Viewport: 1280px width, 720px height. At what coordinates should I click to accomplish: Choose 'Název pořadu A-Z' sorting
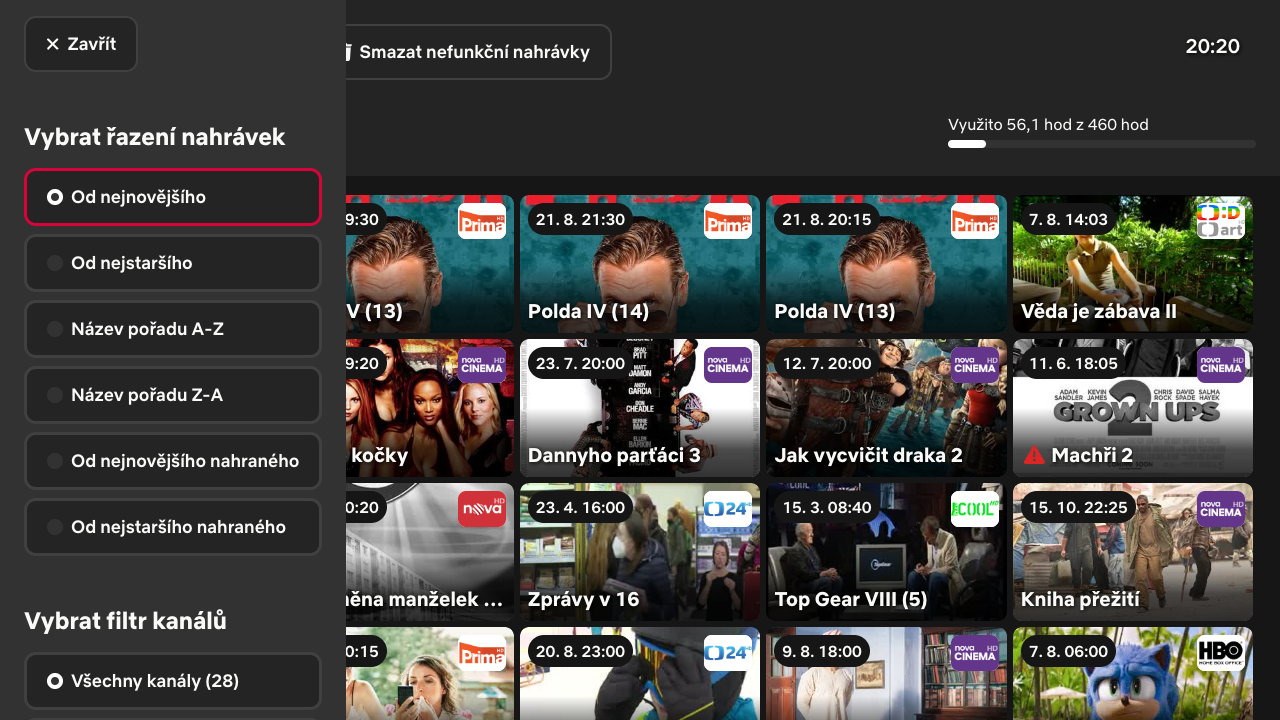[173, 329]
